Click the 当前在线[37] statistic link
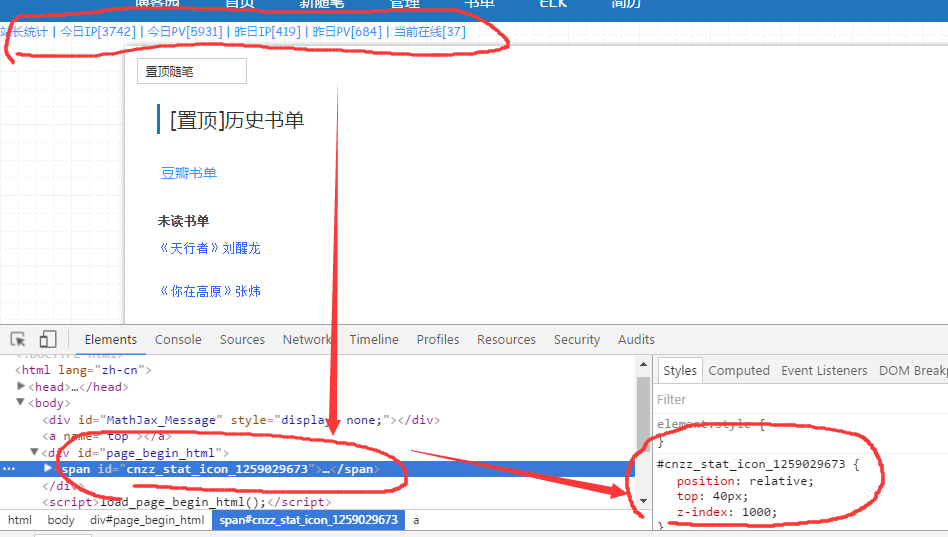The width and height of the screenshot is (948, 537). (x=430, y=31)
